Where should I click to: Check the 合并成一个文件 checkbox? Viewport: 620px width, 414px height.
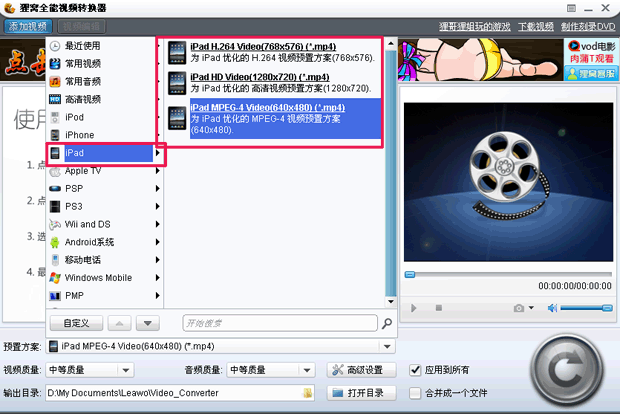pyautogui.click(x=415, y=393)
